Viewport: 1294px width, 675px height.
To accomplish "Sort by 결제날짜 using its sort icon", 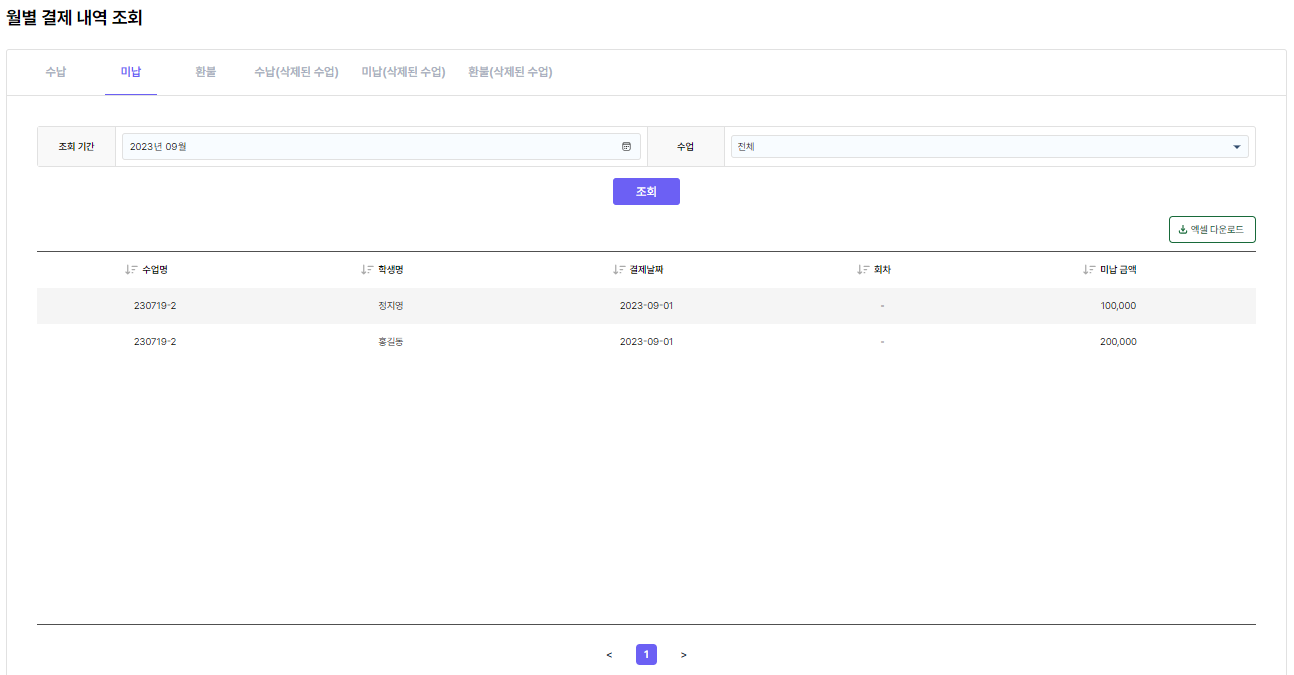I will 619,270.
